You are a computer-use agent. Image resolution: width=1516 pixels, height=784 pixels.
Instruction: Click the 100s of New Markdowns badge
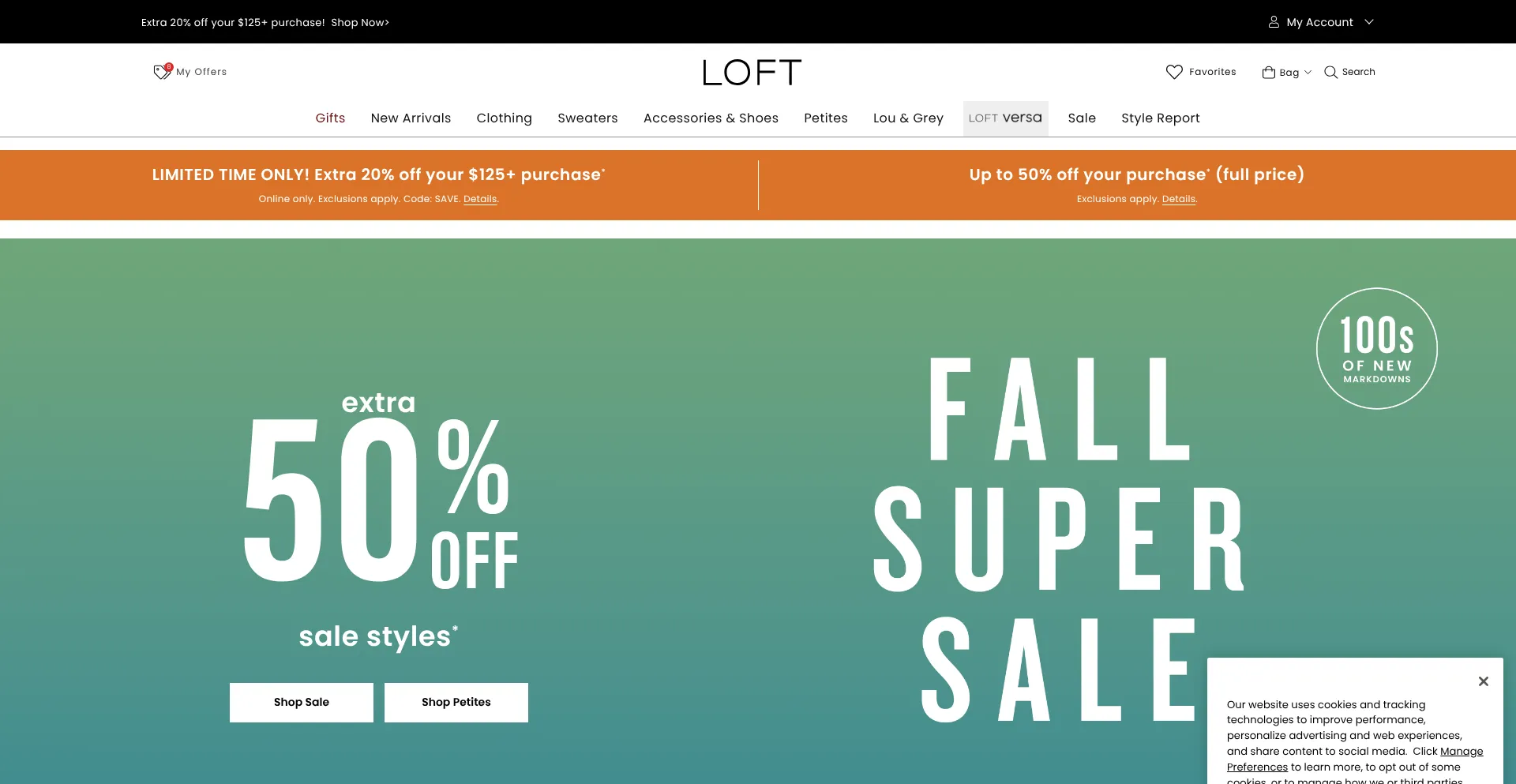[x=1376, y=348]
